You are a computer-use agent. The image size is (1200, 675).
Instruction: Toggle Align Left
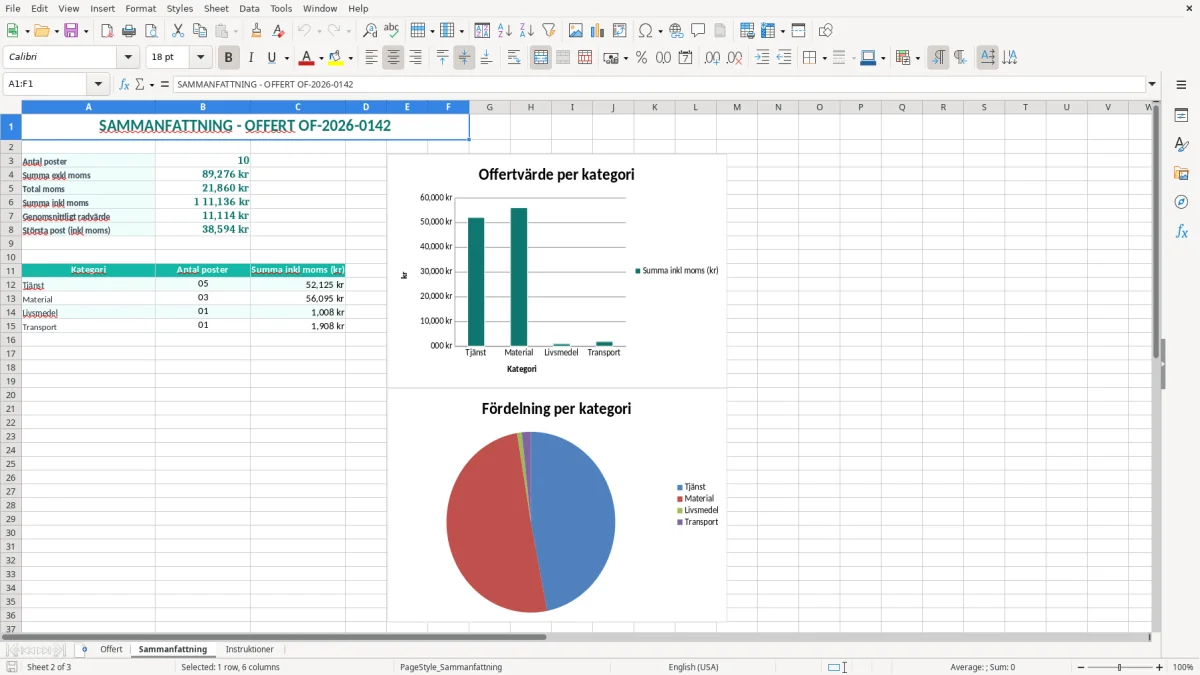(371, 58)
